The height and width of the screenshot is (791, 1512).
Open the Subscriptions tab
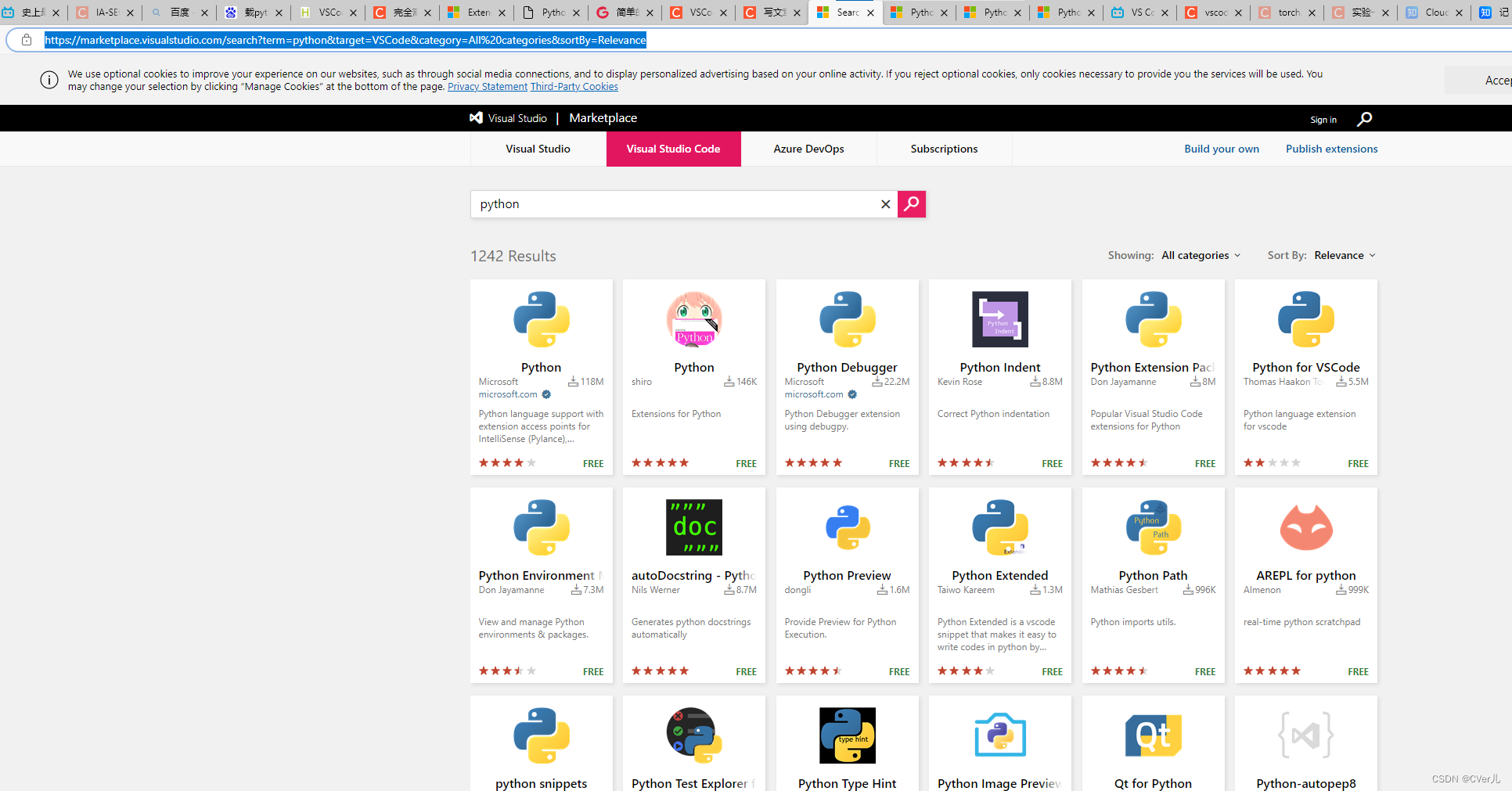pos(945,149)
